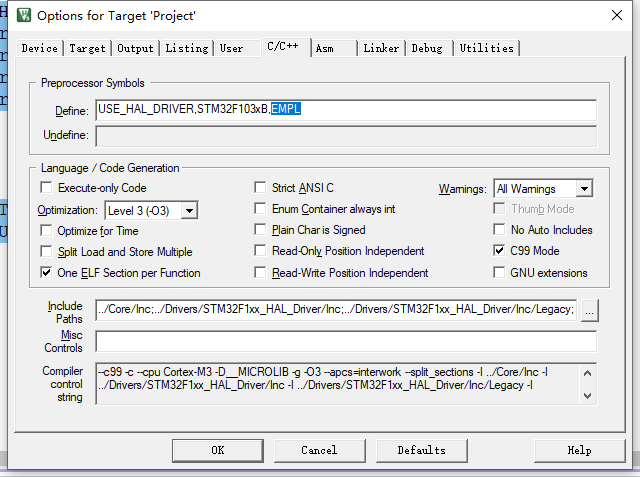Click the Cancel button

[x=319, y=450]
